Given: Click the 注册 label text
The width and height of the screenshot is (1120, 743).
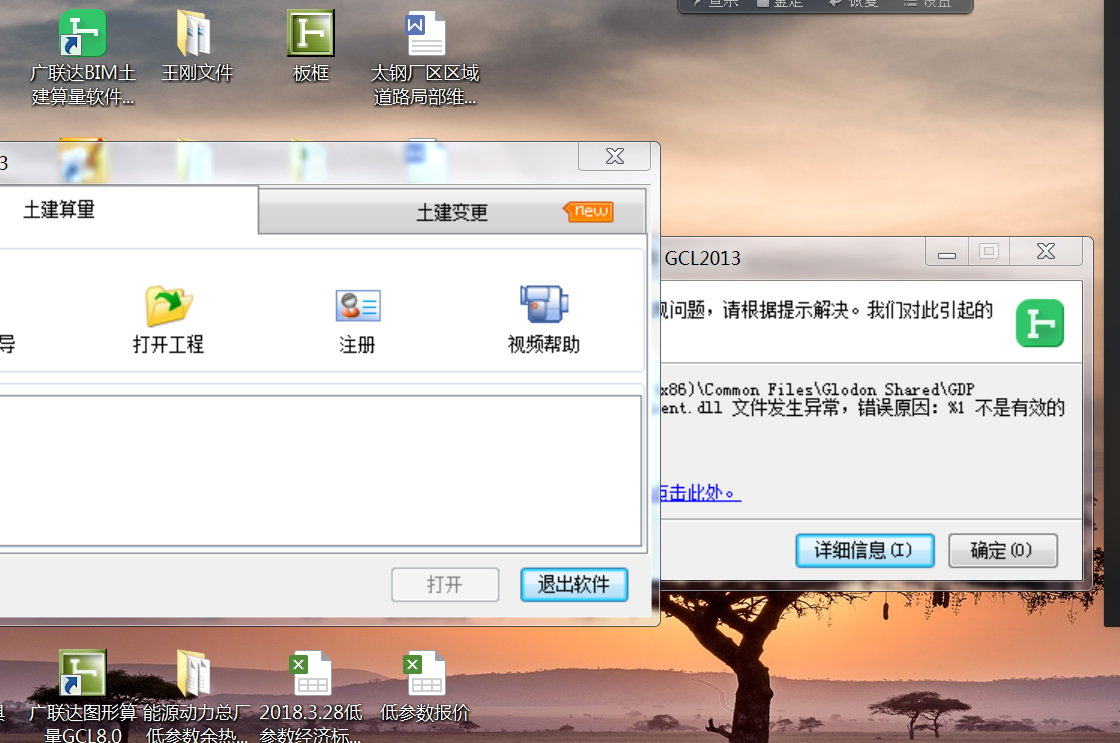Looking at the screenshot, I should [357, 345].
